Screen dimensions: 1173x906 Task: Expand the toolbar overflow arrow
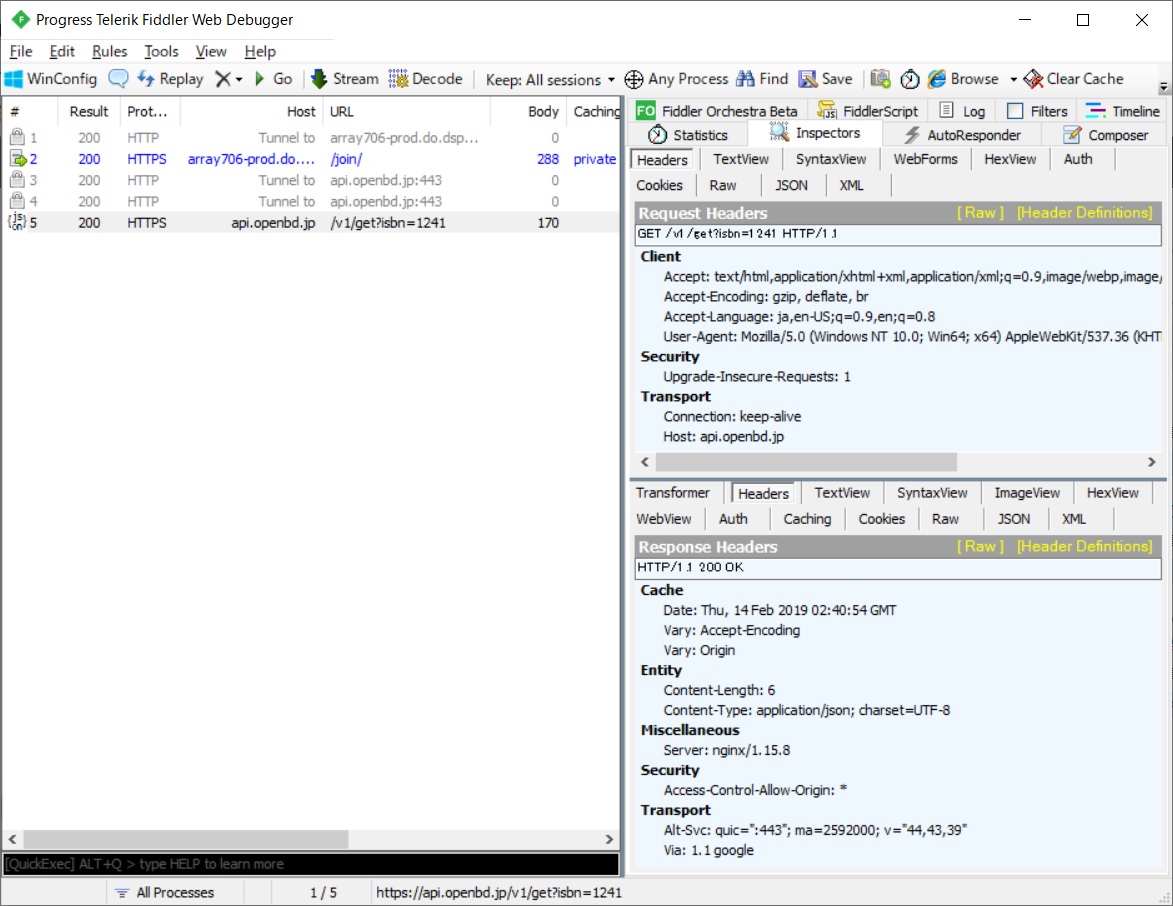1163,88
